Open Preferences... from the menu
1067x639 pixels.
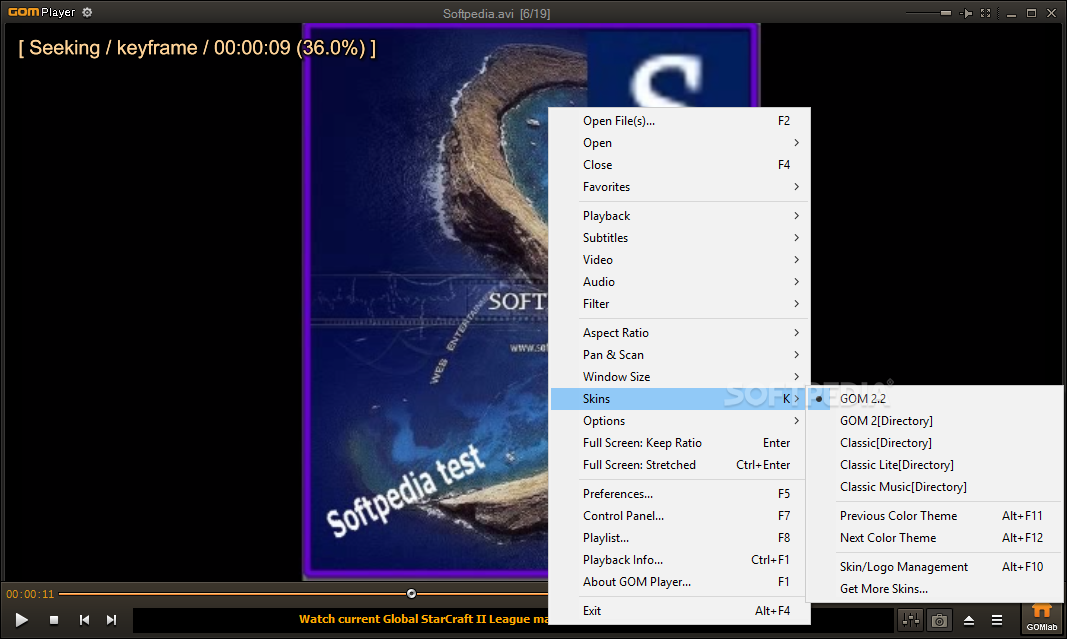coord(679,494)
